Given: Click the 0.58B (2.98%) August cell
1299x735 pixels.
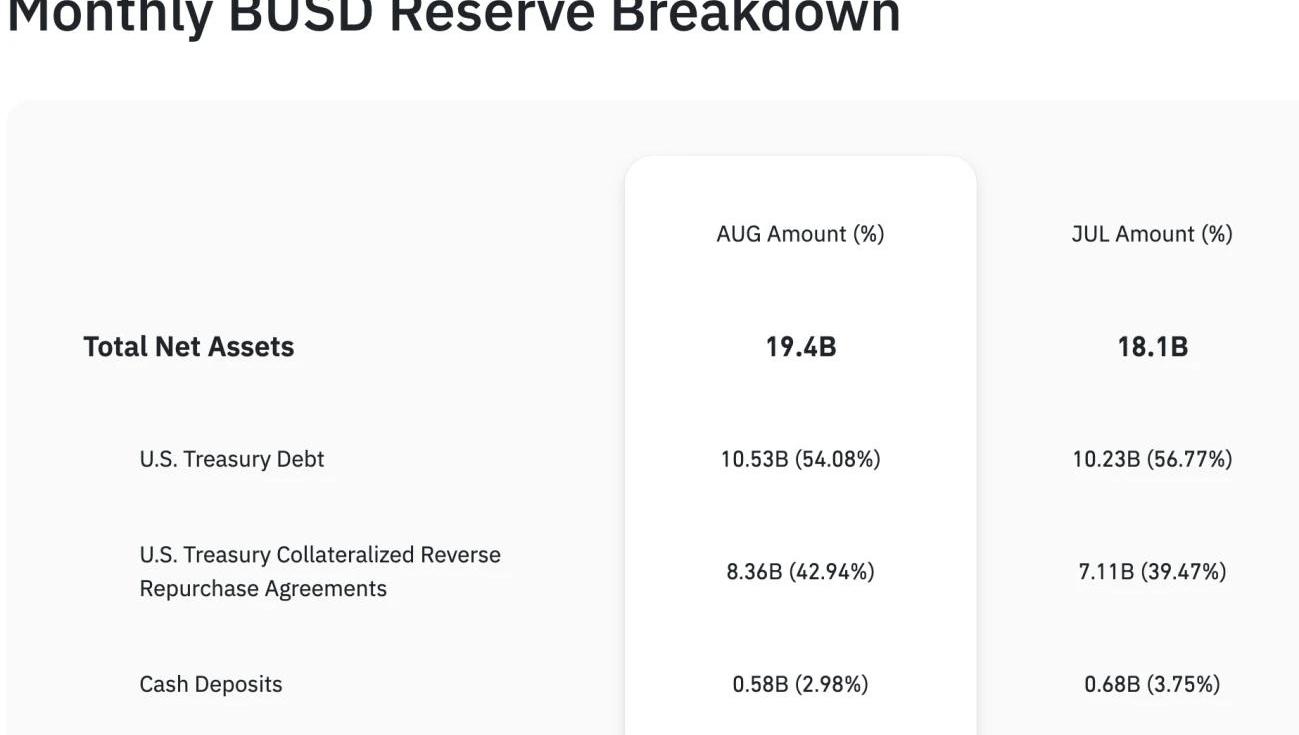Looking at the screenshot, I should [800, 685].
